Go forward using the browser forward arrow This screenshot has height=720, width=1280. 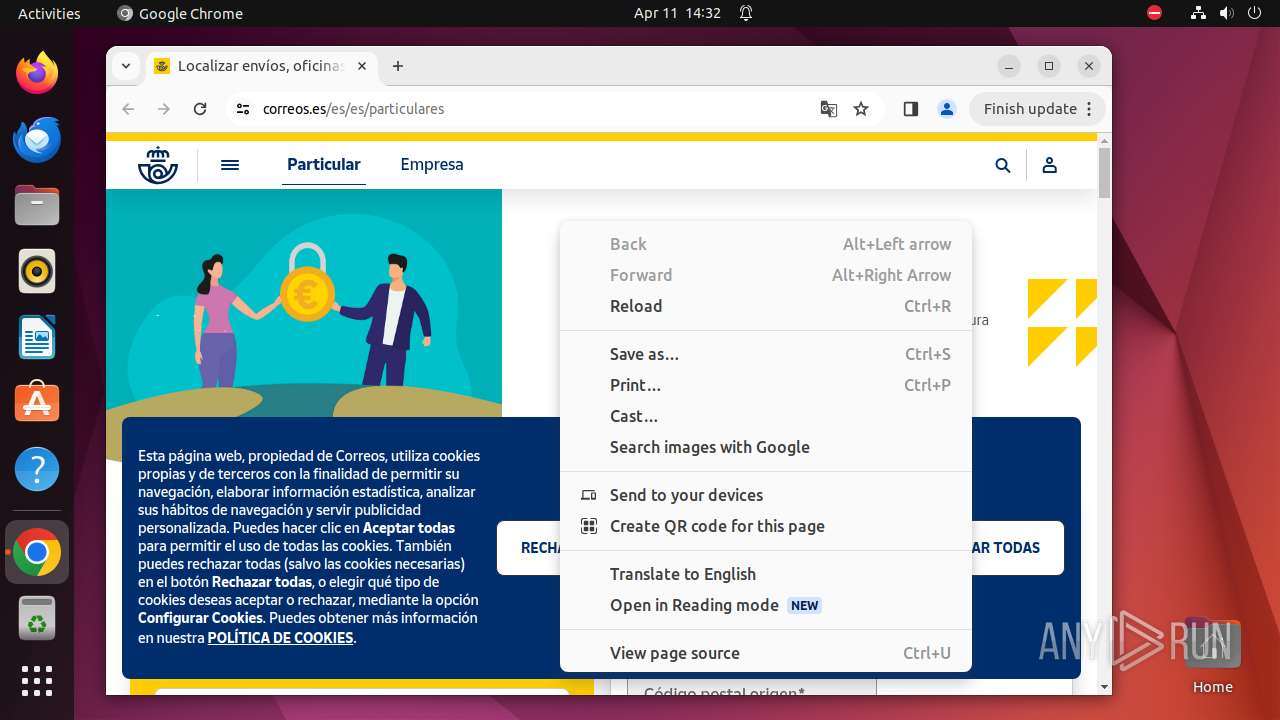point(164,109)
